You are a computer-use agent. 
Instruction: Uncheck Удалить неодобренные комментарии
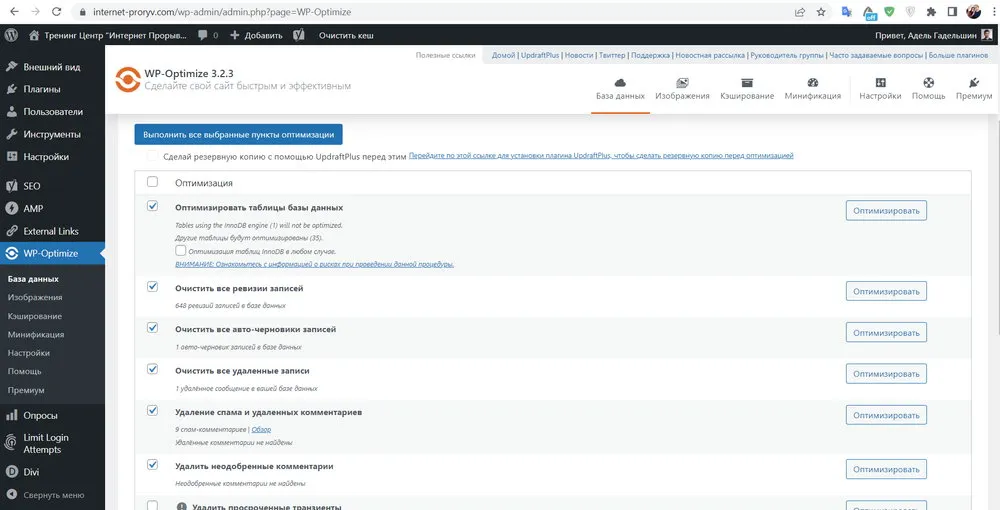pos(152,464)
